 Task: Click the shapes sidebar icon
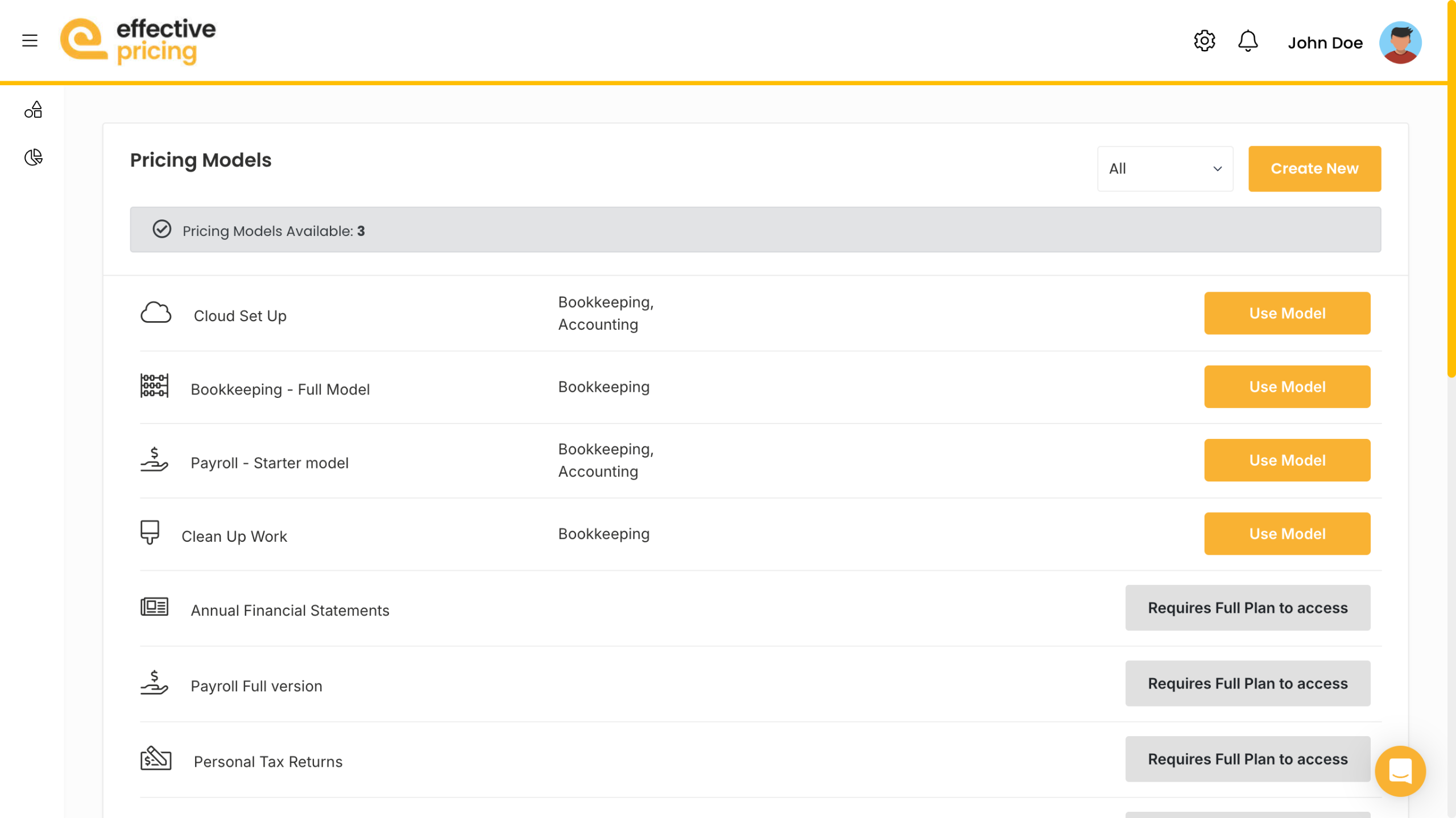pyautogui.click(x=34, y=110)
